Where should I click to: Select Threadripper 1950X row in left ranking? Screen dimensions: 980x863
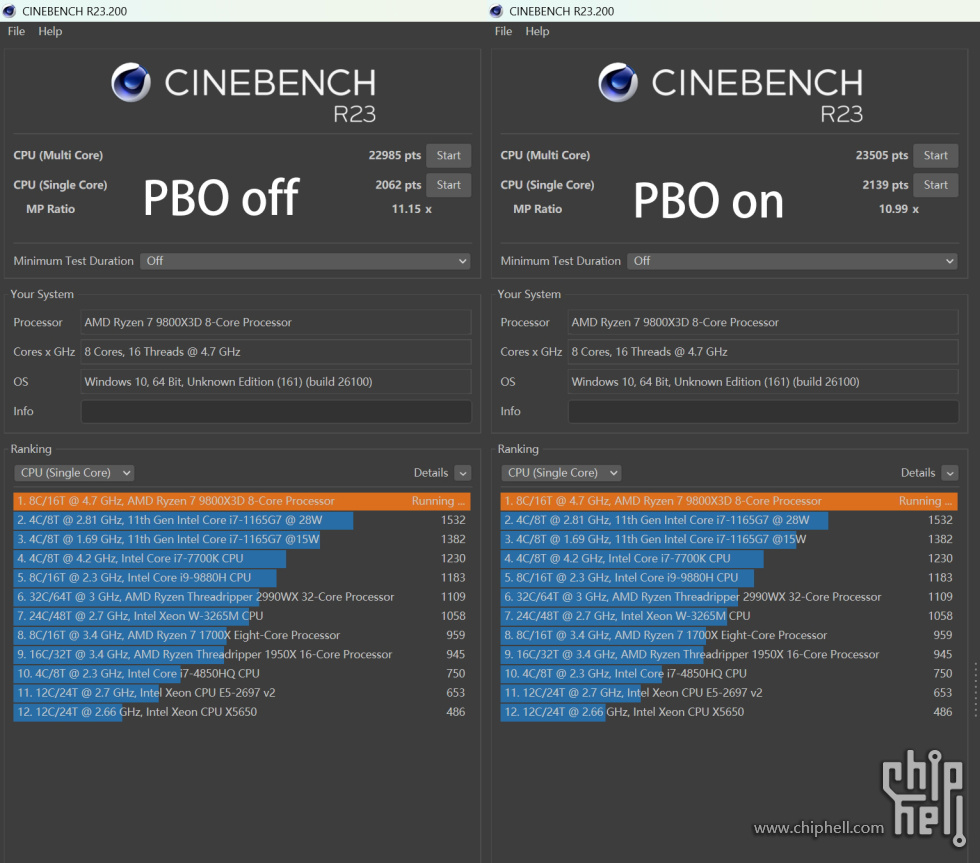(242, 654)
